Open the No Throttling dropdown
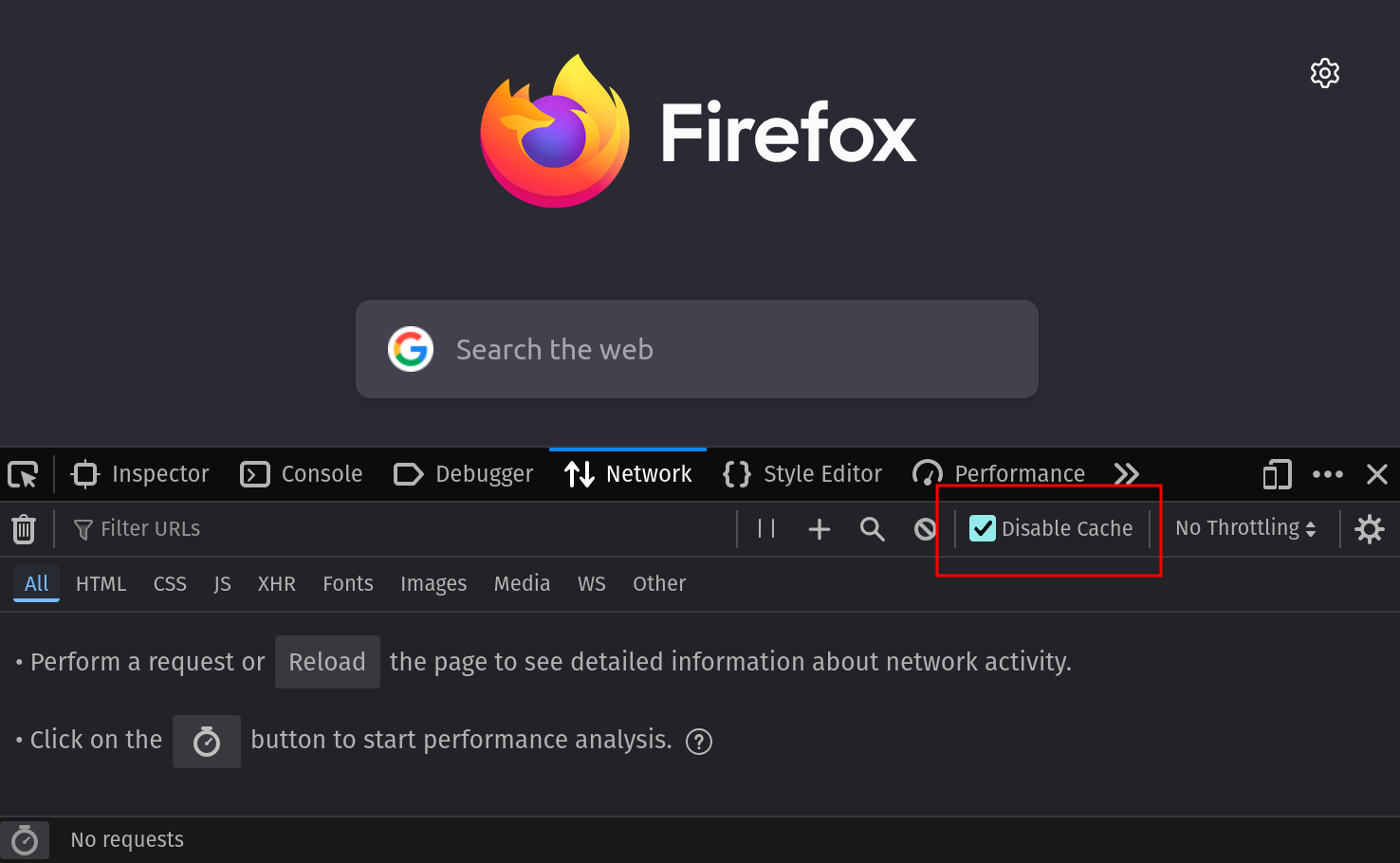This screenshot has width=1400, height=863. point(1245,528)
